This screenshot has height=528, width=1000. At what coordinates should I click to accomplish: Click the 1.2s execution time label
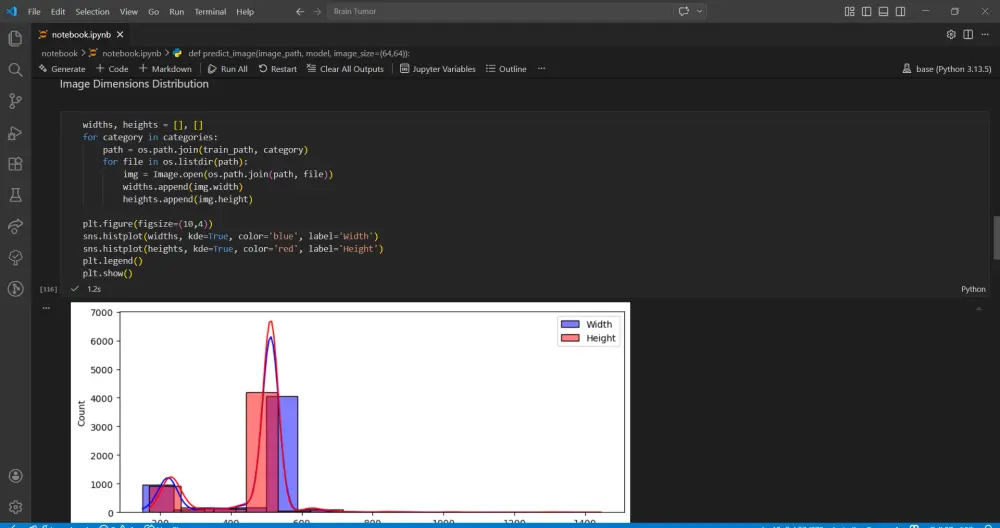(x=94, y=289)
